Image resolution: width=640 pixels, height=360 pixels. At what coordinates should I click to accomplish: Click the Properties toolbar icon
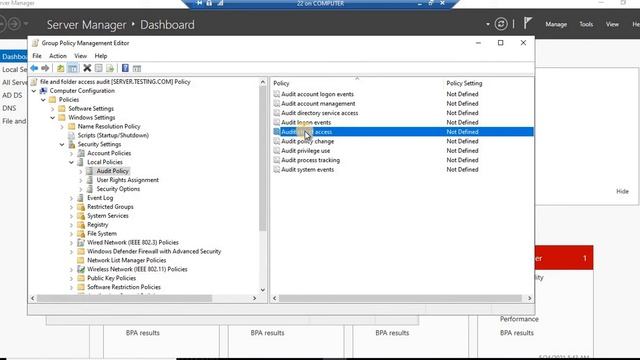click(x=98, y=68)
